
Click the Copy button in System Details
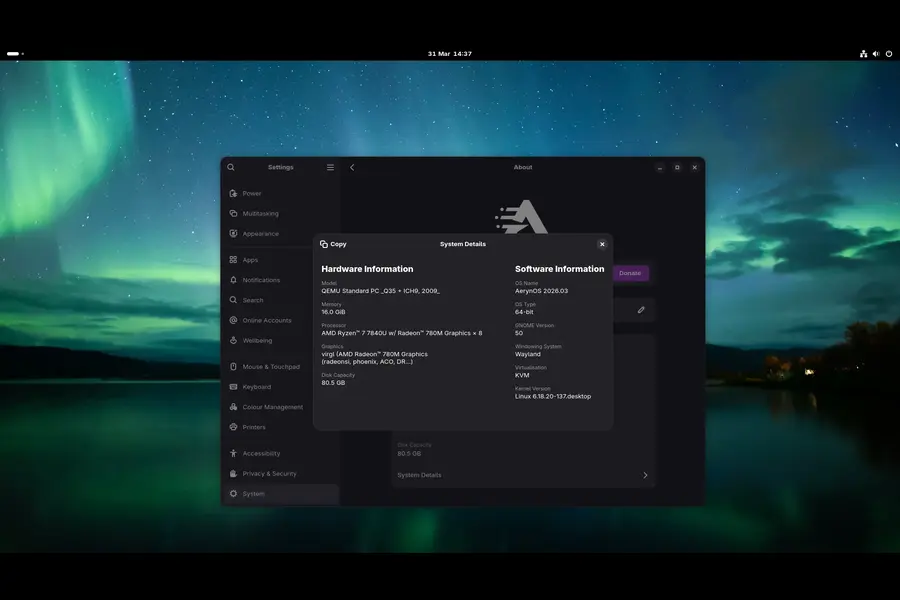334,244
